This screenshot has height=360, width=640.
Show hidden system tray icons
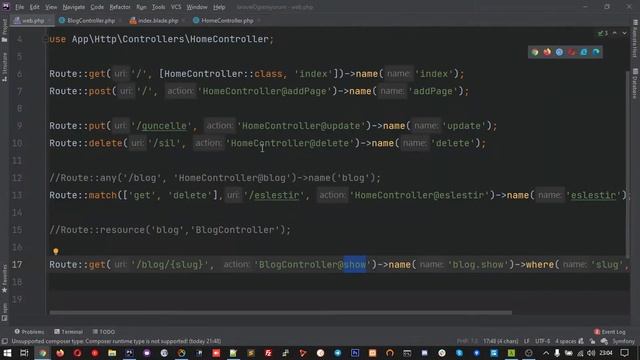546,353
